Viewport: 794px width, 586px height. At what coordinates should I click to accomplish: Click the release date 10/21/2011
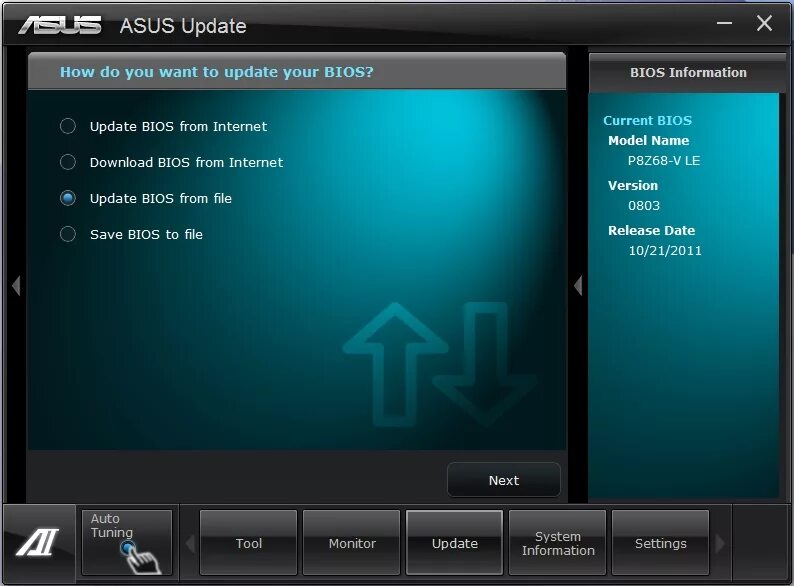[x=665, y=250]
